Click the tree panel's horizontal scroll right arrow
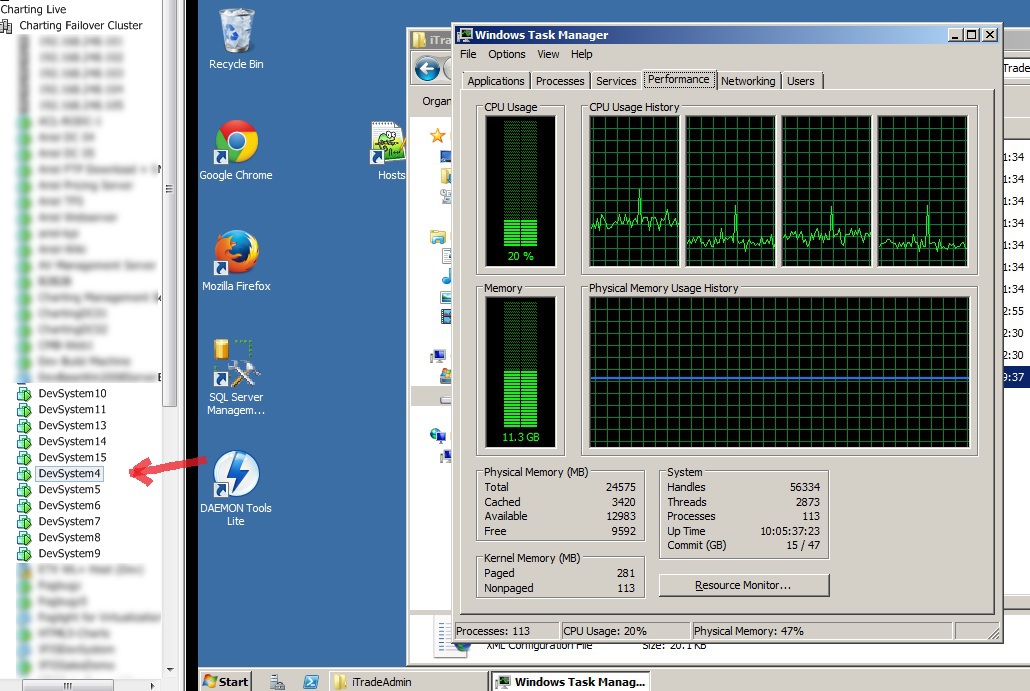The image size is (1030, 691). click(x=152, y=685)
